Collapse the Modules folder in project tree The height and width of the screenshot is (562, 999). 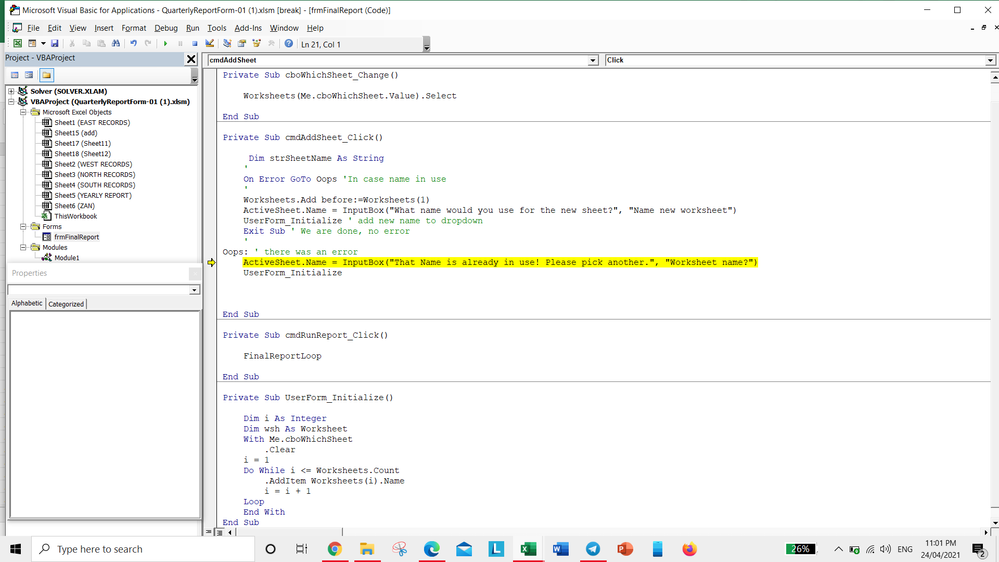[23, 247]
